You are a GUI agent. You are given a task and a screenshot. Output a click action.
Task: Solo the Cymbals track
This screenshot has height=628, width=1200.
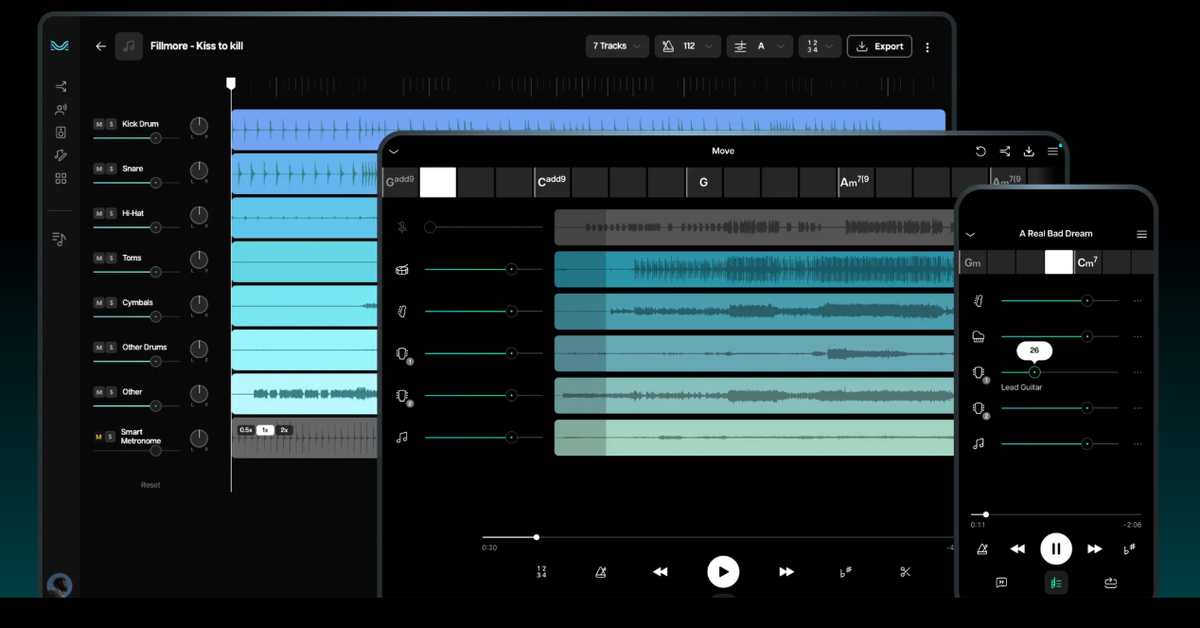tap(111, 303)
